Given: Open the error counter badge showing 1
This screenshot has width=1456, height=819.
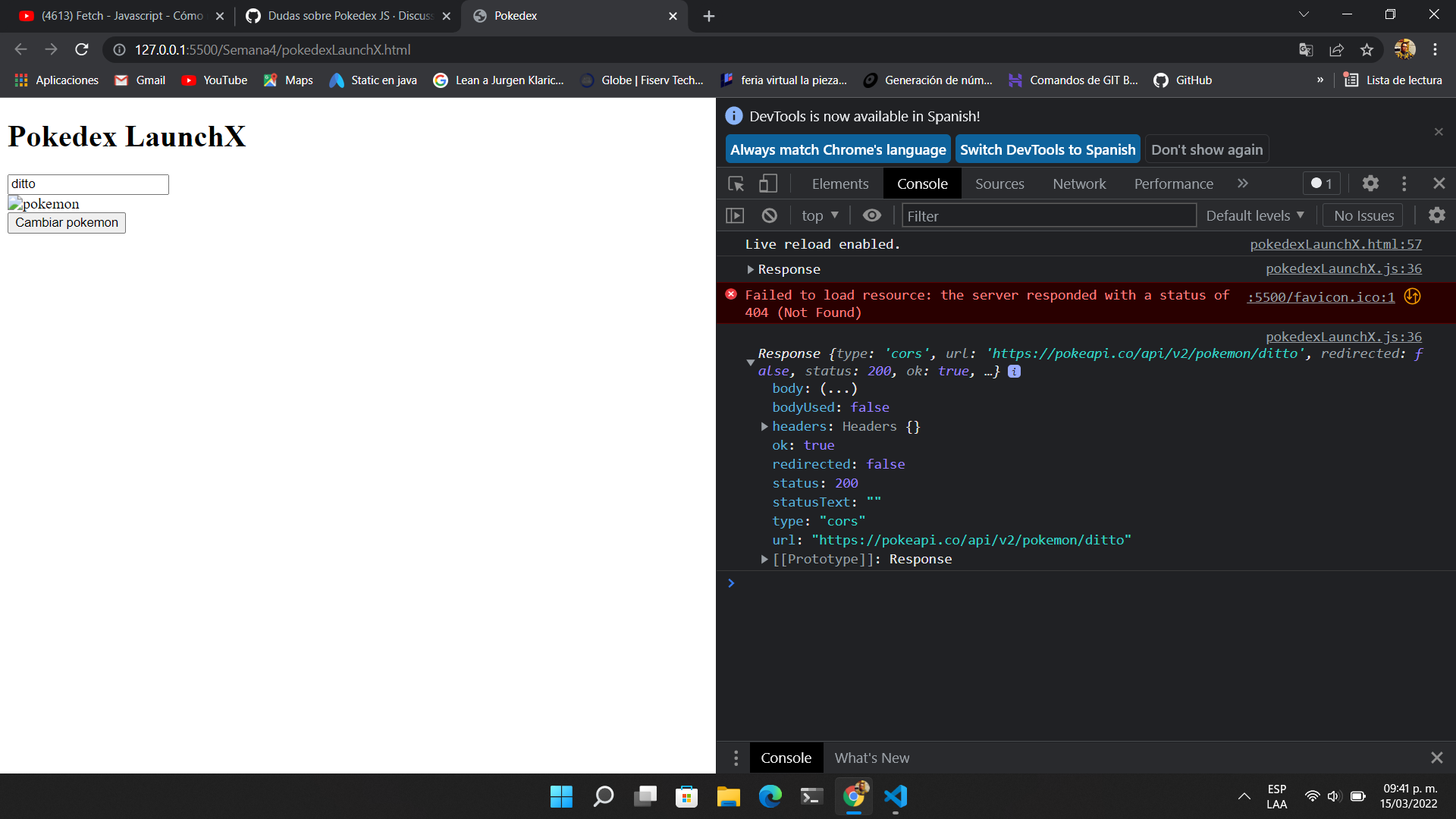Looking at the screenshot, I should [1320, 183].
